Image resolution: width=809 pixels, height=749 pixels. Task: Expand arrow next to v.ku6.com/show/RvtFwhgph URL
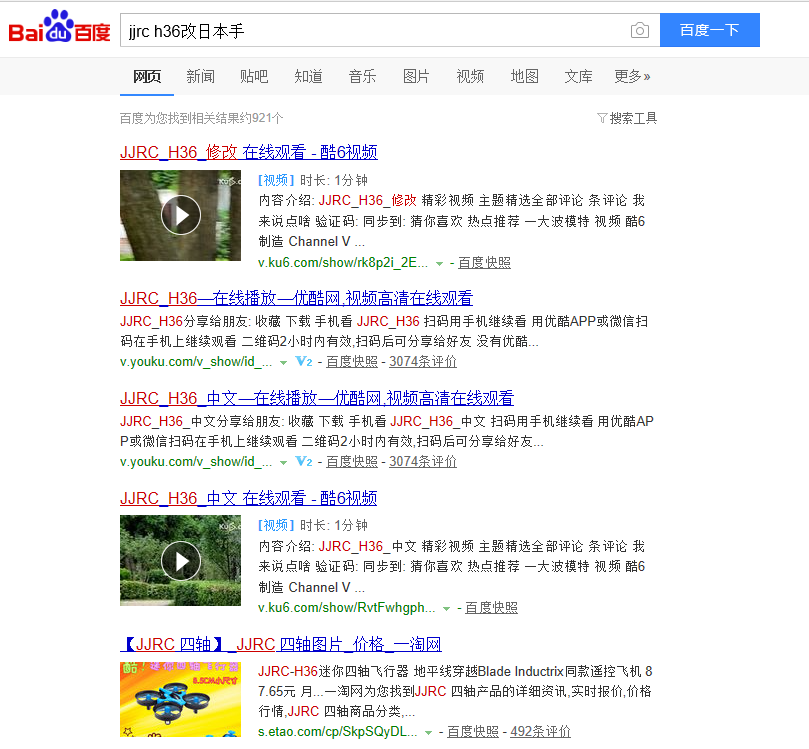tap(446, 609)
